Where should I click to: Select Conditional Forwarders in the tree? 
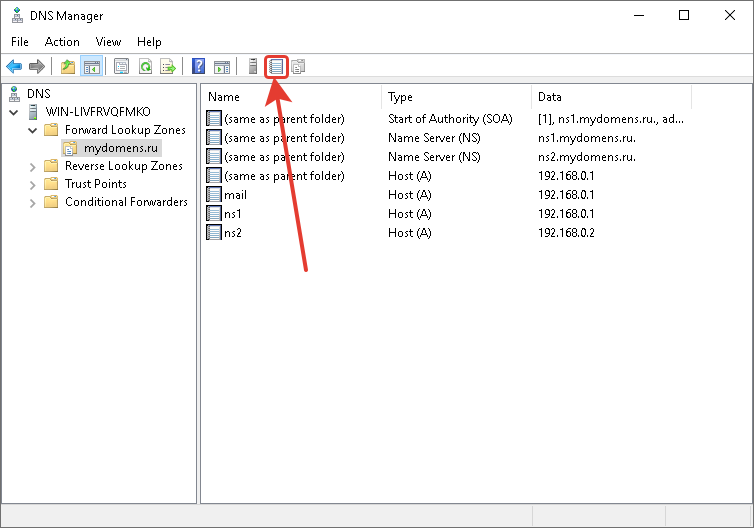tap(126, 201)
